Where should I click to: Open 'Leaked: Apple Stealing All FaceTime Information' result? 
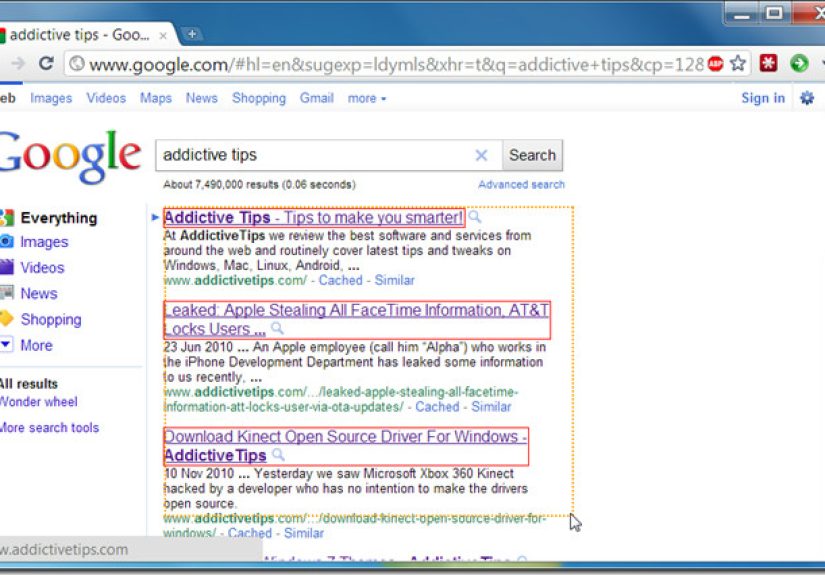[356, 319]
